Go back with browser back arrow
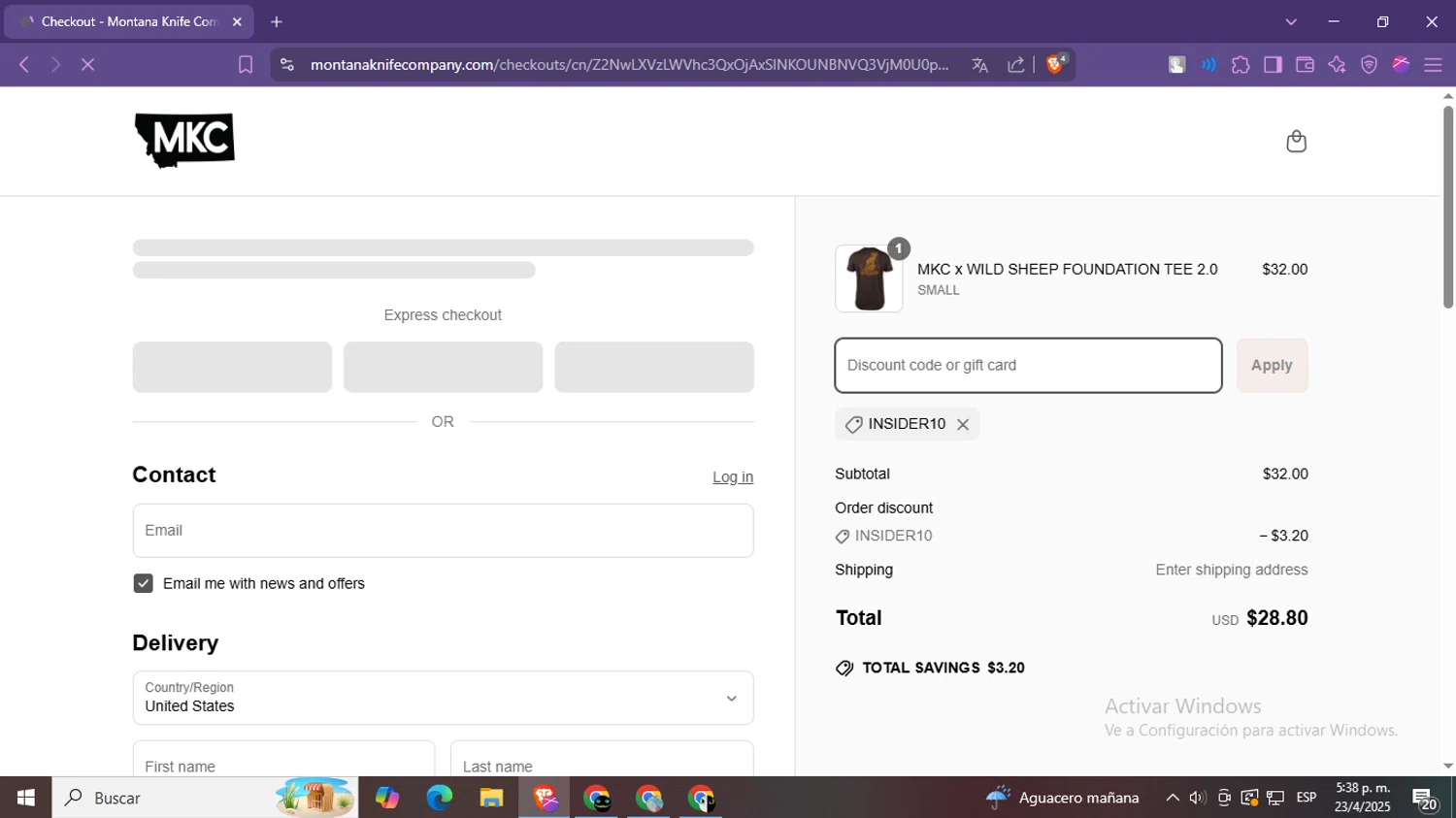 (24, 64)
